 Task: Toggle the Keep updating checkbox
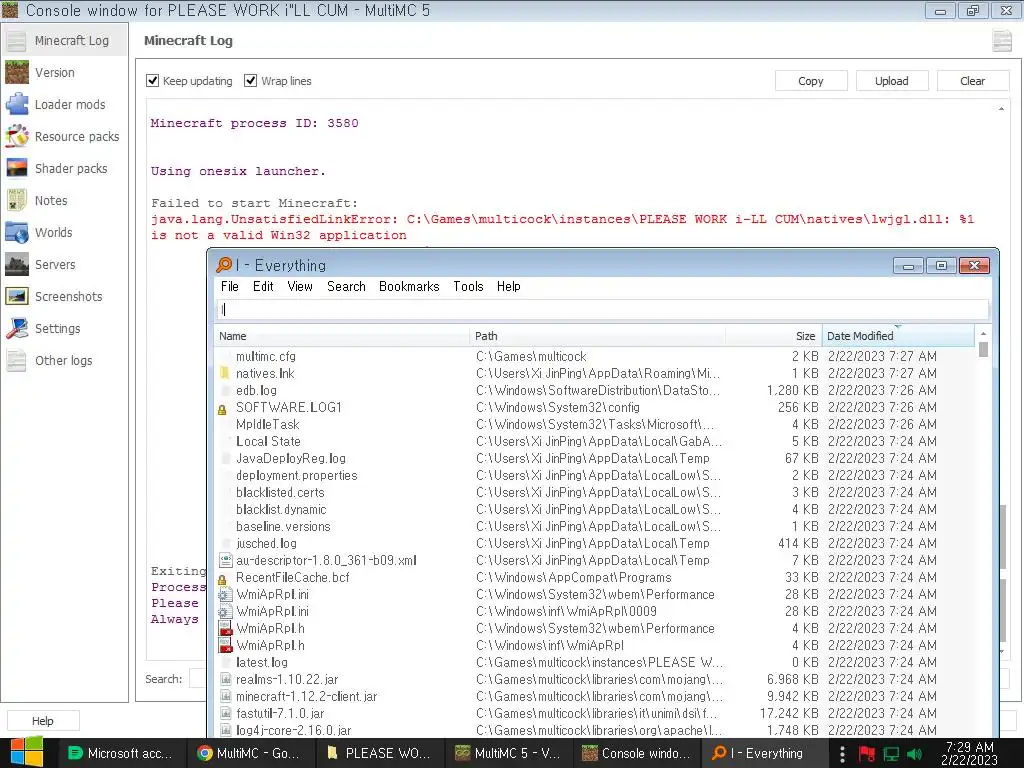click(x=153, y=80)
